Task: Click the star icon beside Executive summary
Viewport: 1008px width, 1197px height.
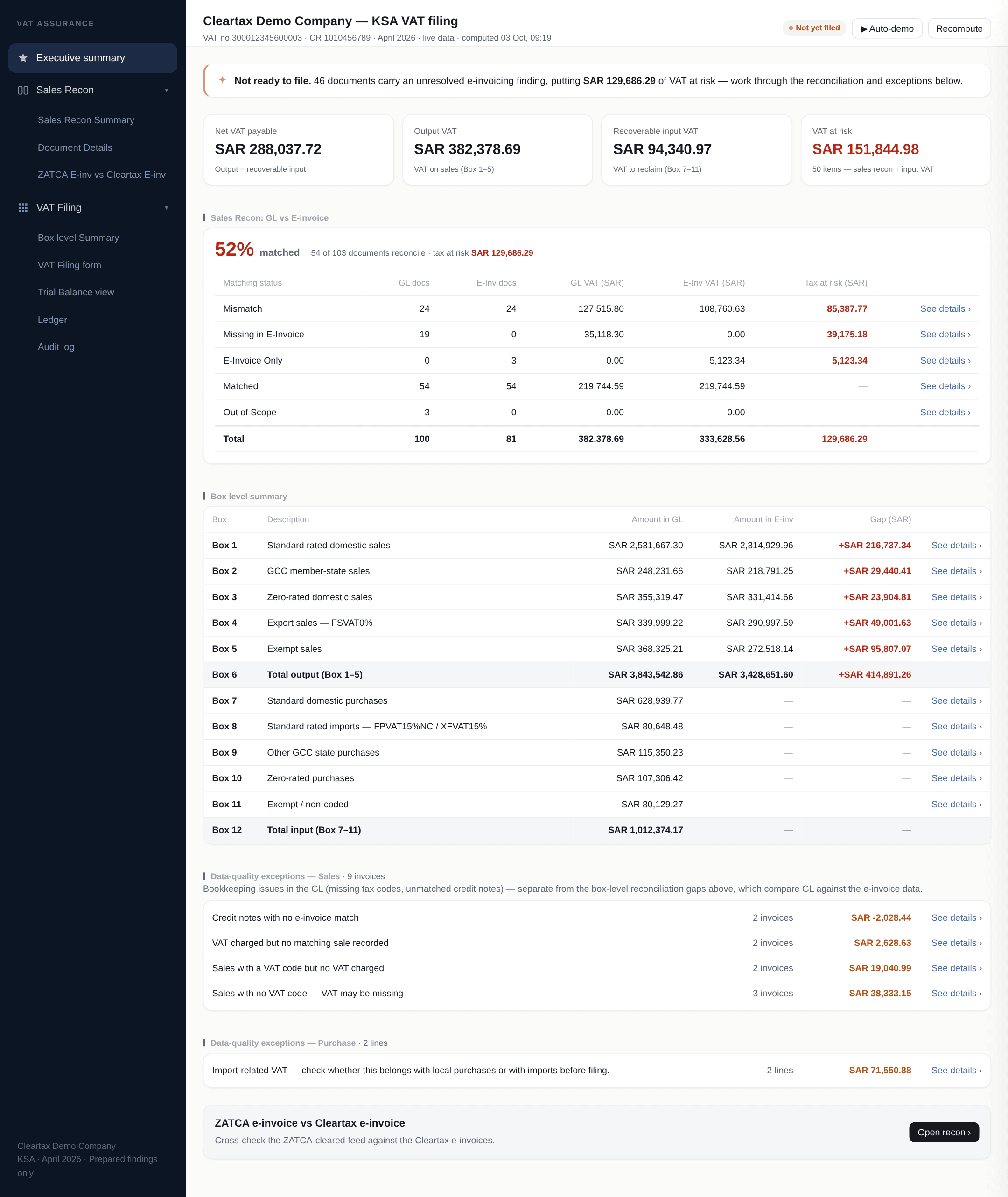Action: click(23, 58)
